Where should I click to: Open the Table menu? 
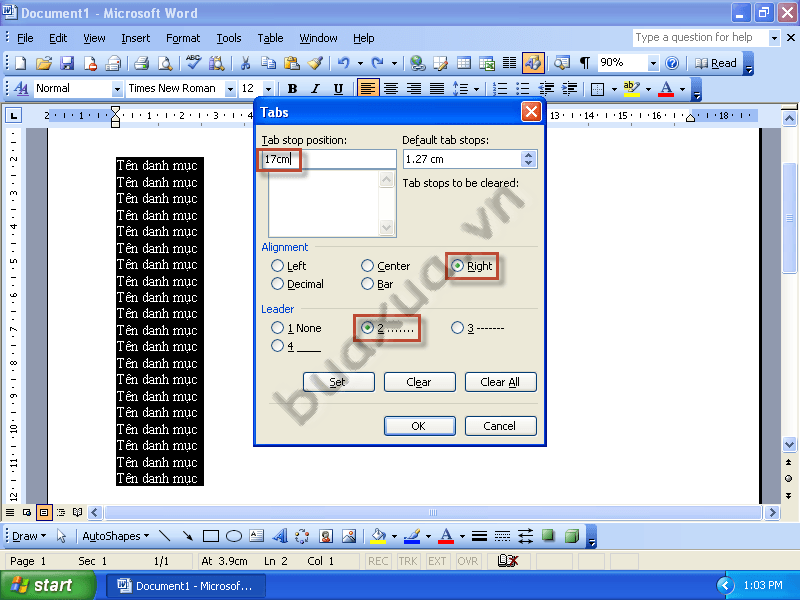(x=270, y=38)
